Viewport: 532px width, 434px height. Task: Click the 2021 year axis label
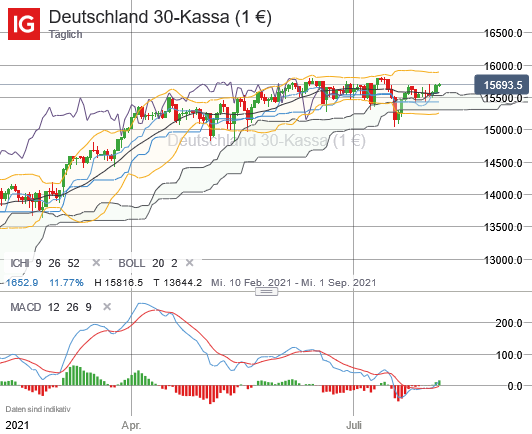(18, 425)
